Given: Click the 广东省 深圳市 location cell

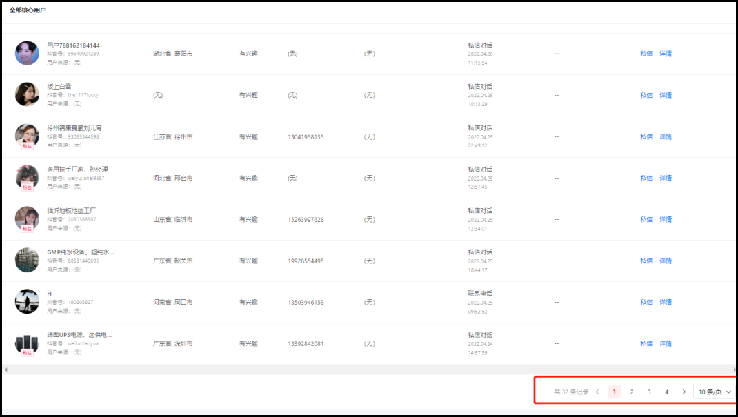Looking at the screenshot, I should pyautogui.click(x=173, y=344).
